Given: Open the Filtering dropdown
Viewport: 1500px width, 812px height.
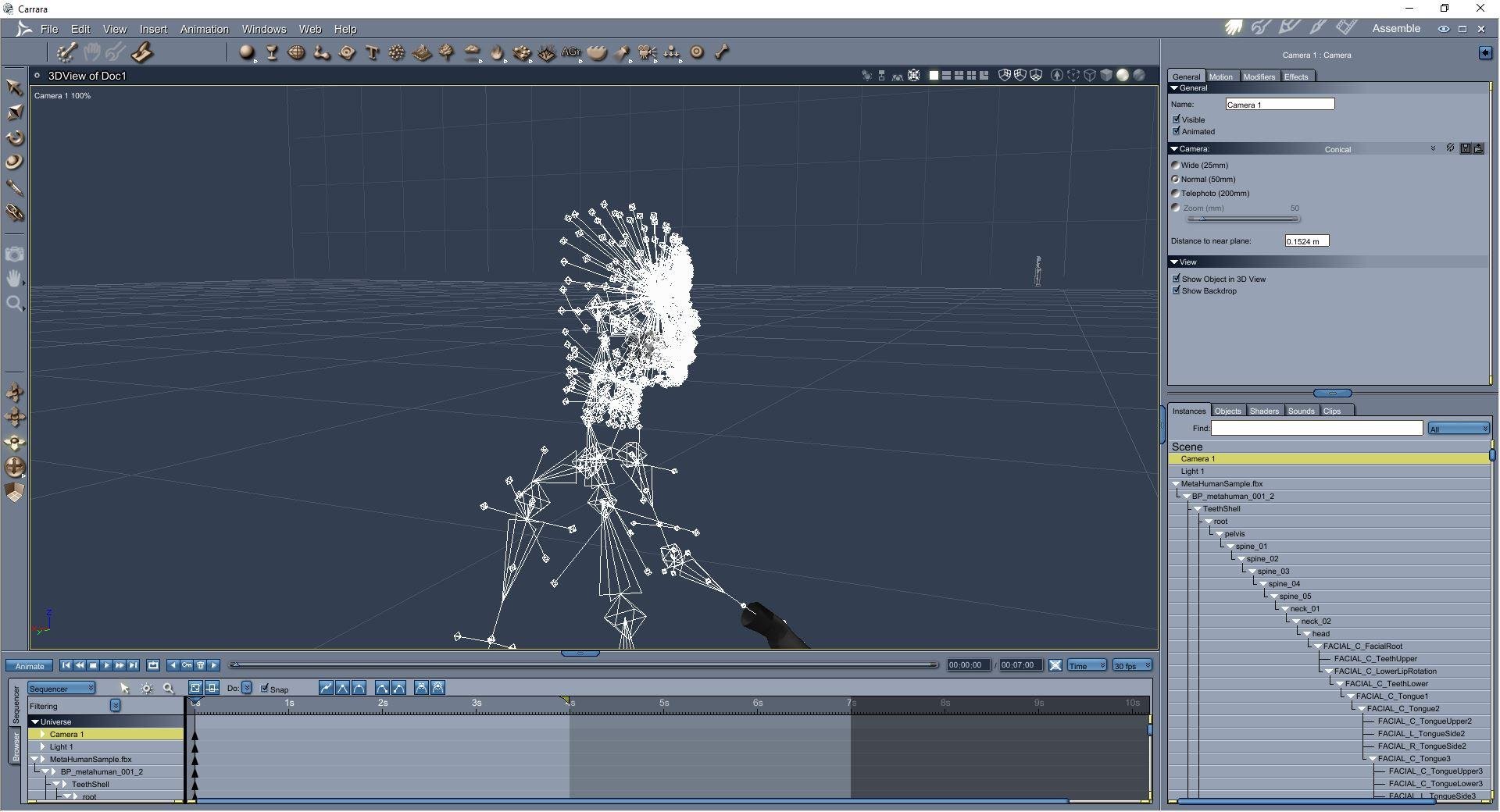Looking at the screenshot, I should tap(115, 706).
